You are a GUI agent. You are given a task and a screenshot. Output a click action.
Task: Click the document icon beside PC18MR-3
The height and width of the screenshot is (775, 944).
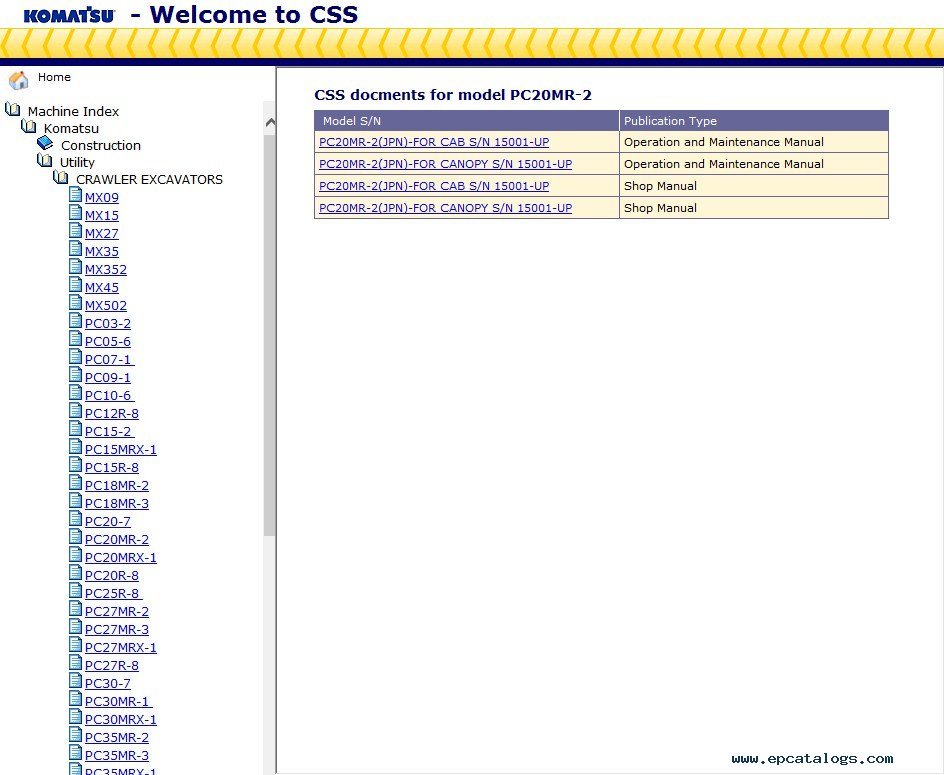pos(75,501)
